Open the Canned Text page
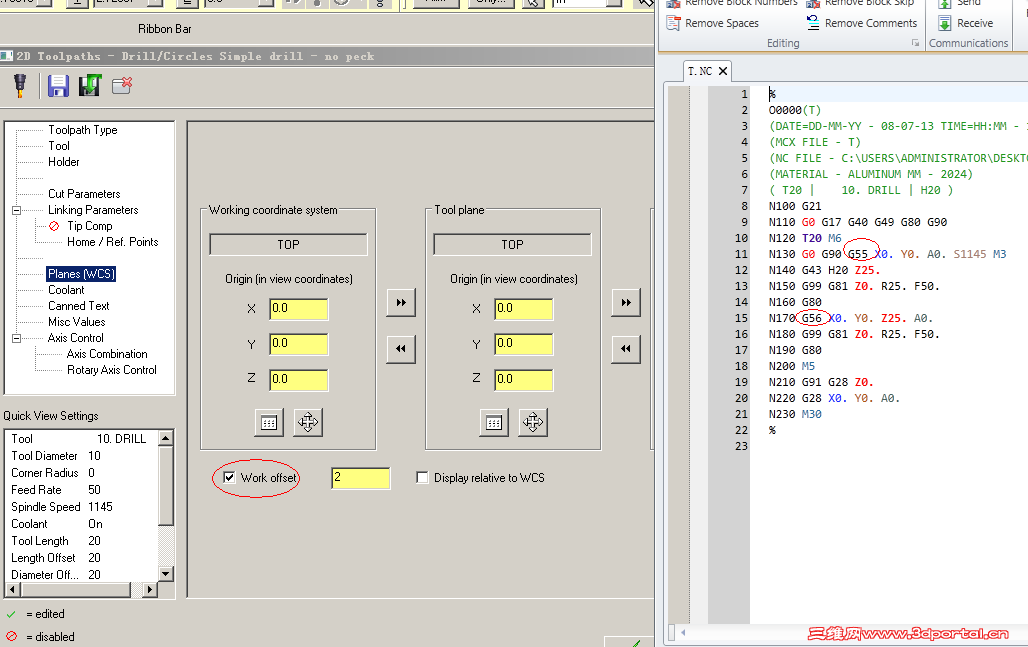 (x=79, y=306)
